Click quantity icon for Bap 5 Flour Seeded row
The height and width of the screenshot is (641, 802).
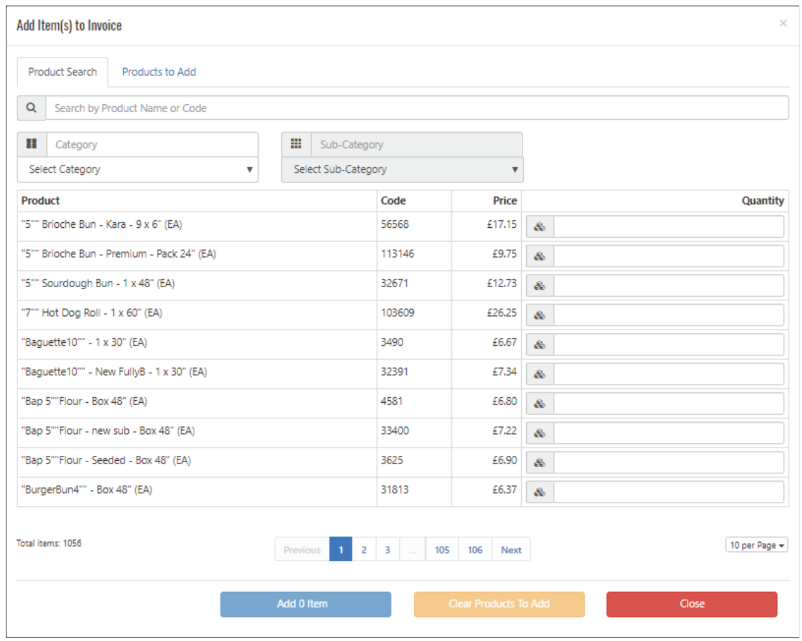538,463
